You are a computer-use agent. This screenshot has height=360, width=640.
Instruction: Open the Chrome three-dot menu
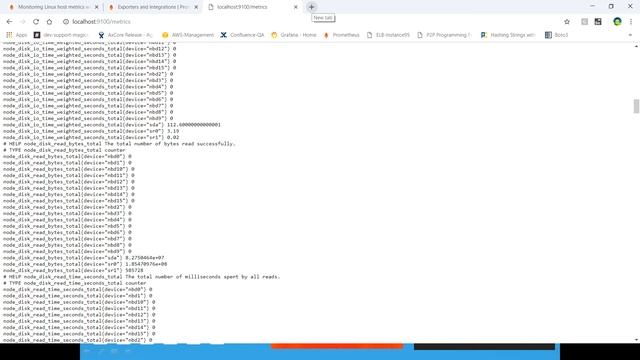pyautogui.click(x=631, y=22)
